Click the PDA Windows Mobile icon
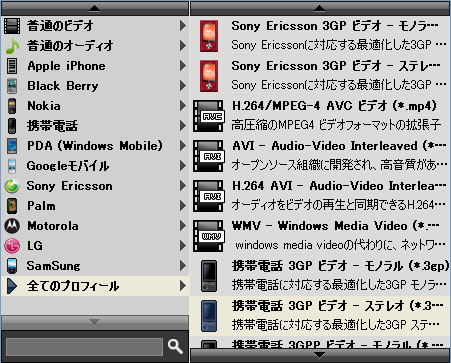 [x=12, y=146]
